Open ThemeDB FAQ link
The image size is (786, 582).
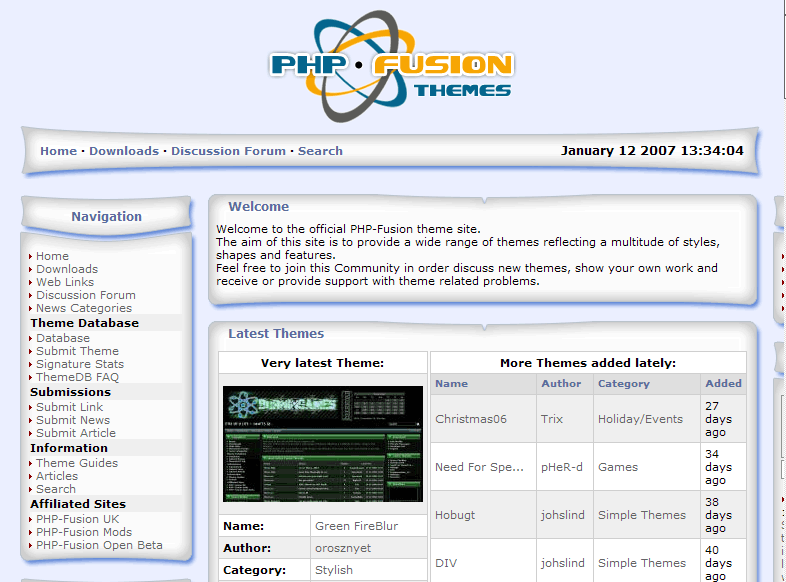pos(77,377)
